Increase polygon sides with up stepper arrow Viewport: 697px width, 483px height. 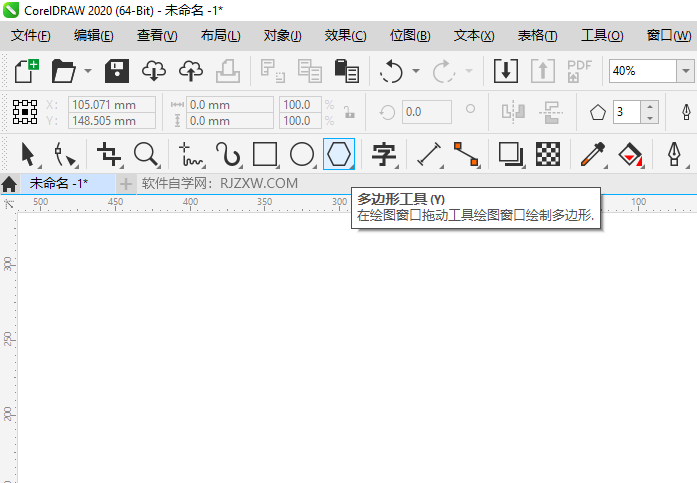[x=650, y=106]
